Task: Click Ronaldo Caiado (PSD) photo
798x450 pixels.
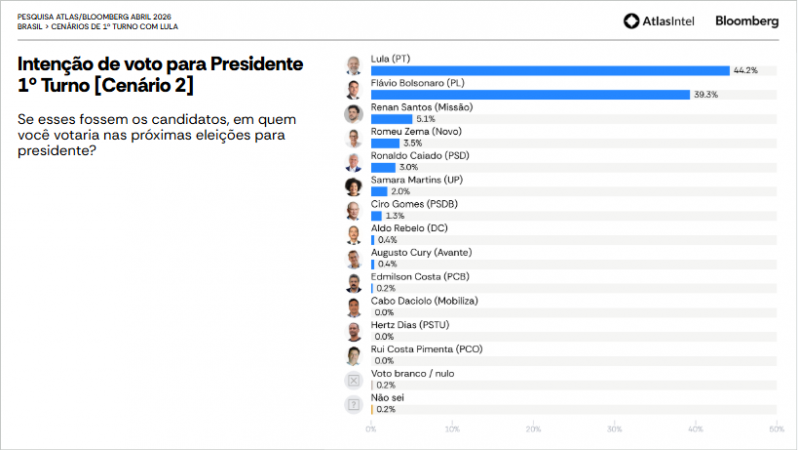Action: [x=353, y=162]
